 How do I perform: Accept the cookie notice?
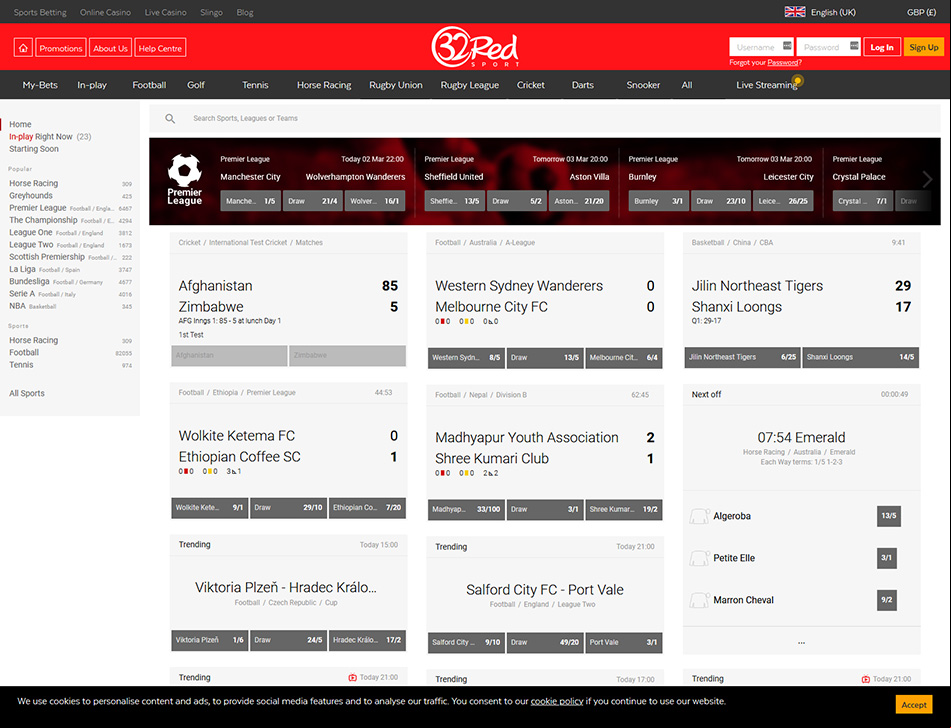point(913,704)
